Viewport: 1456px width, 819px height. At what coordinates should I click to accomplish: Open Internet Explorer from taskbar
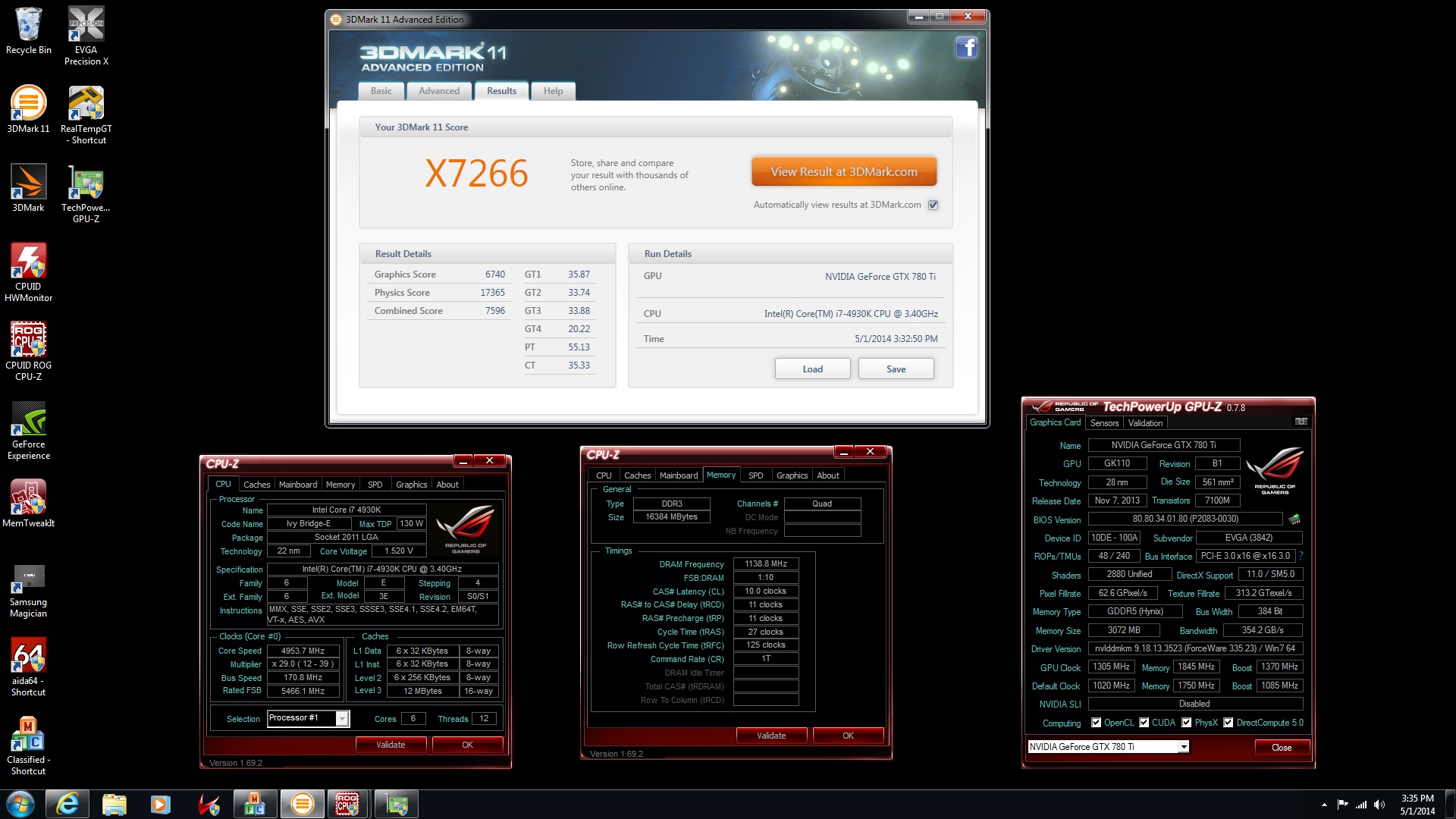point(67,804)
